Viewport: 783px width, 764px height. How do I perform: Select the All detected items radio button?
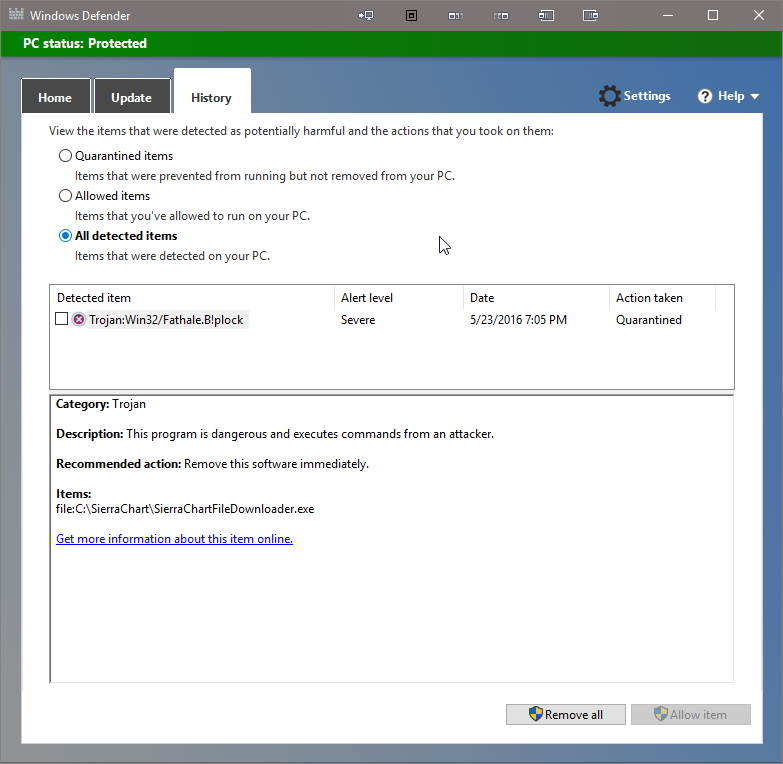[65, 236]
